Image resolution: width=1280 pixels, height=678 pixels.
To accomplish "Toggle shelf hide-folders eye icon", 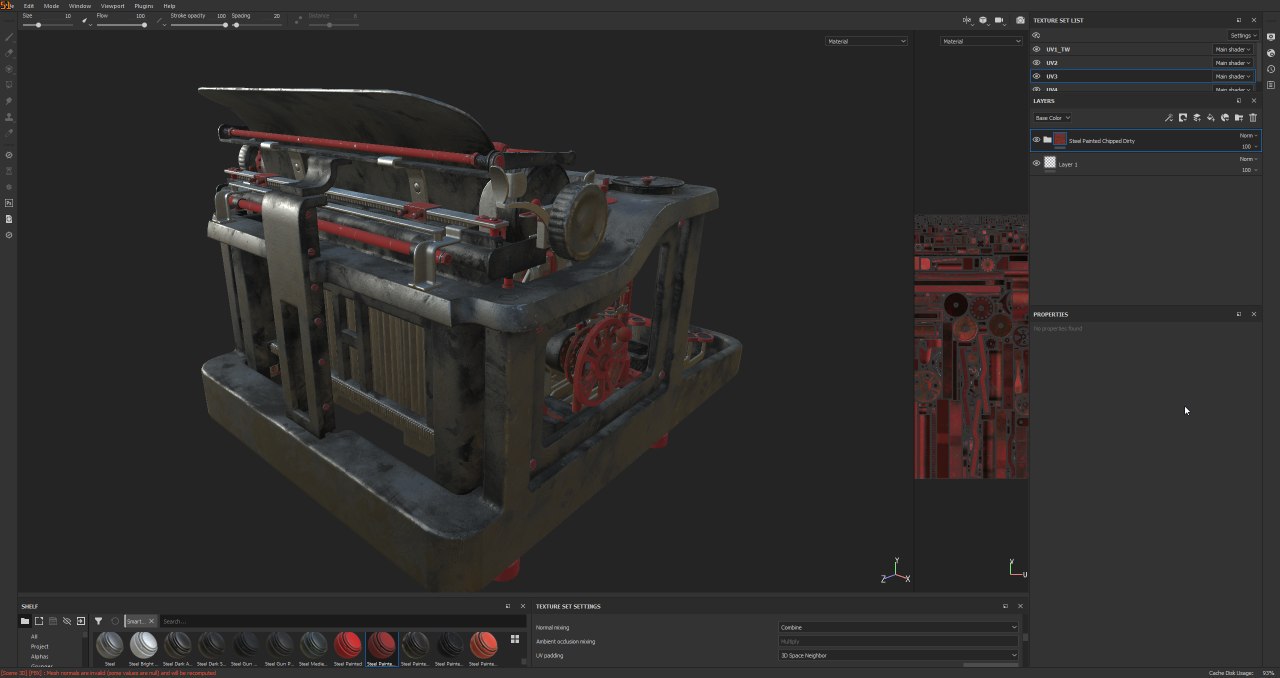I will coord(67,621).
